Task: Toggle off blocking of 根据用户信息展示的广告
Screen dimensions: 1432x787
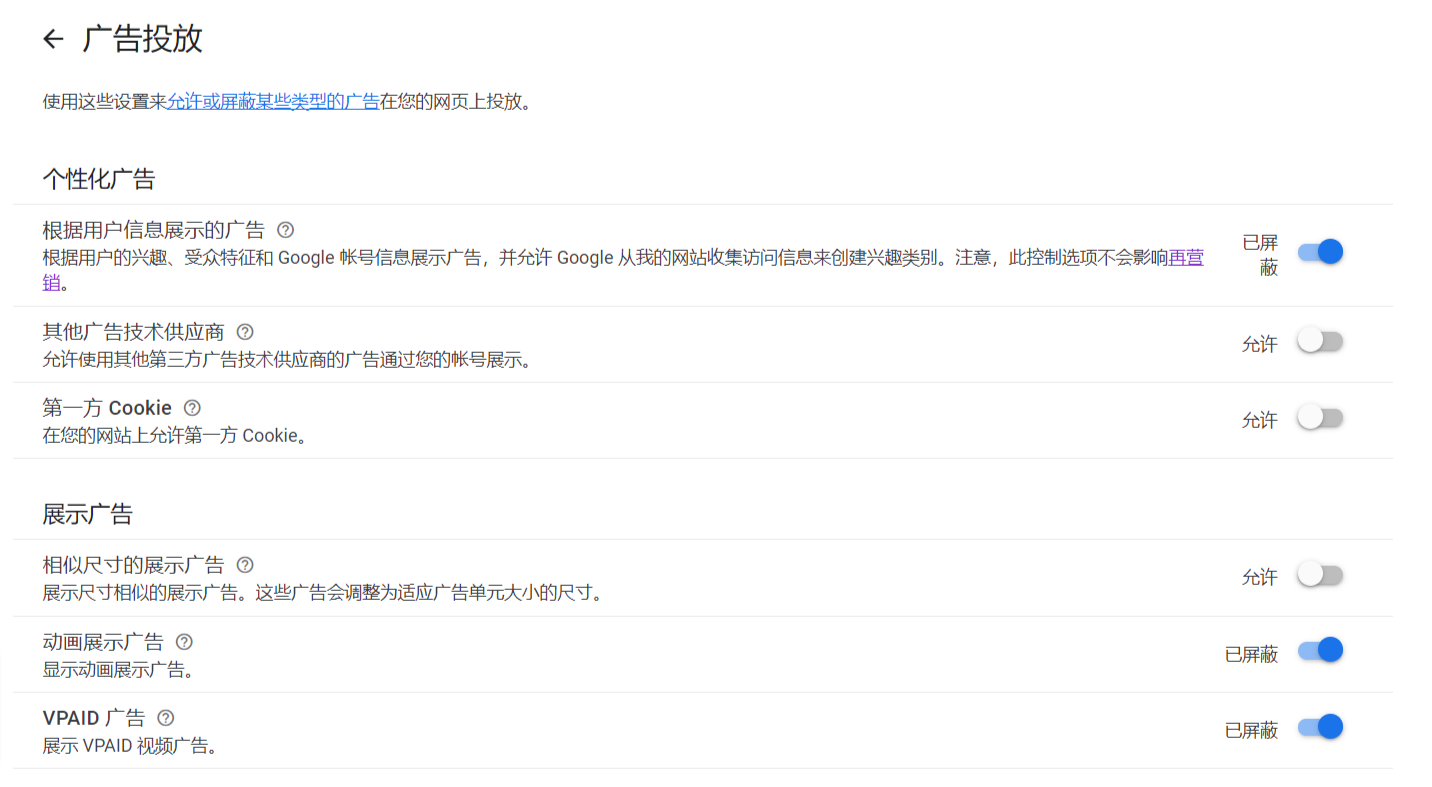Action: 1320,251
